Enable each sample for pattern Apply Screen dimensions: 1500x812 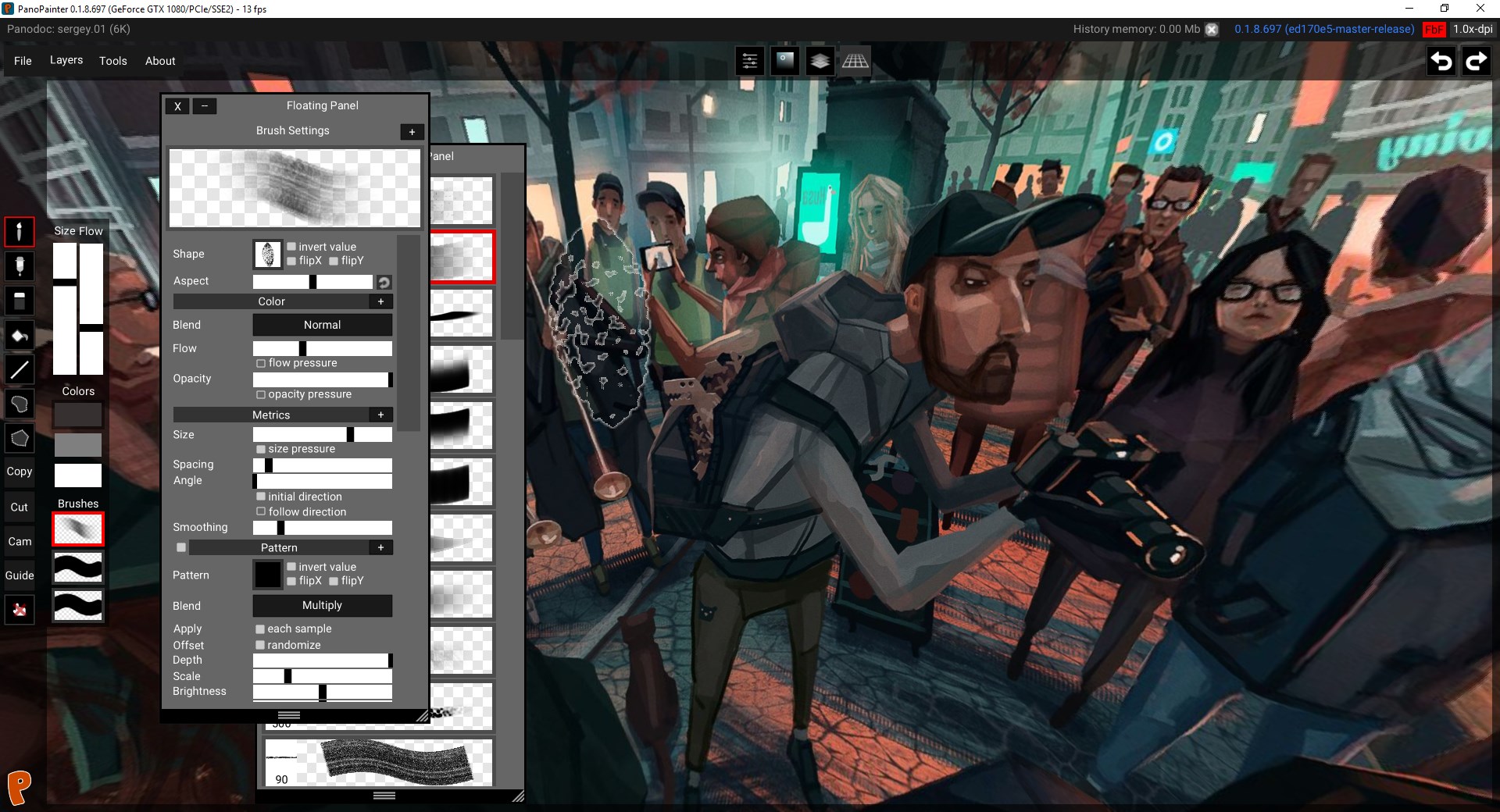pyautogui.click(x=260, y=629)
